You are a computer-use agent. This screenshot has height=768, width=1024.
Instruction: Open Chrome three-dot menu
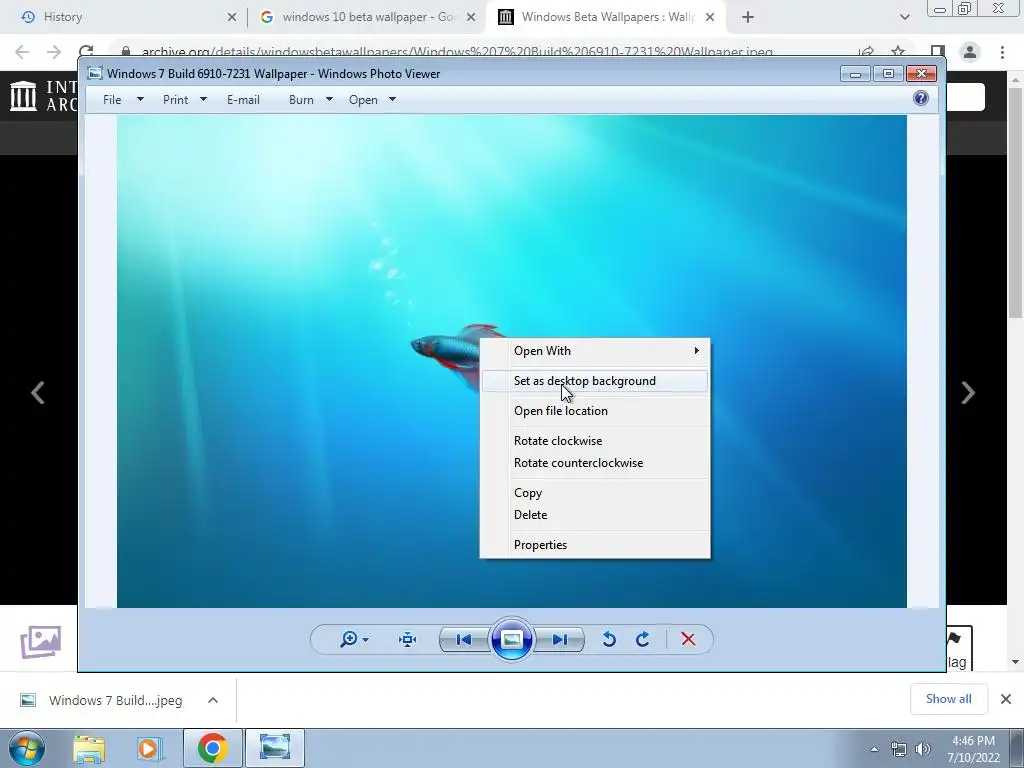tap(1002, 52)
